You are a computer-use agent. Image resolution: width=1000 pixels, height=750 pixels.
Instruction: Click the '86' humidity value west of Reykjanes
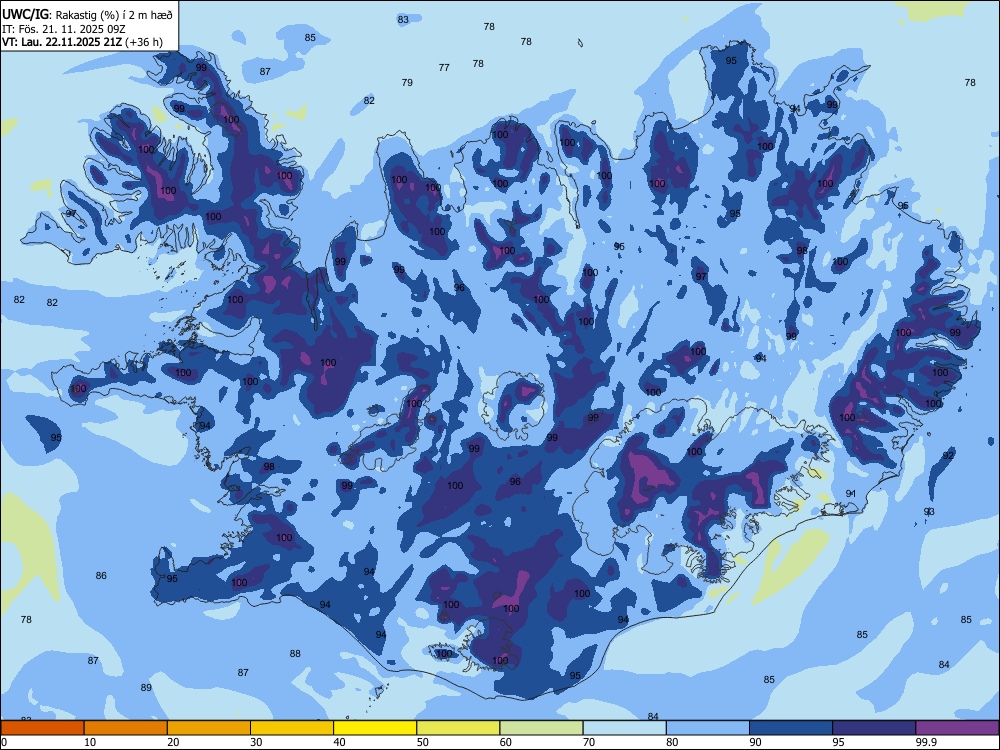[x=101, y=576]
